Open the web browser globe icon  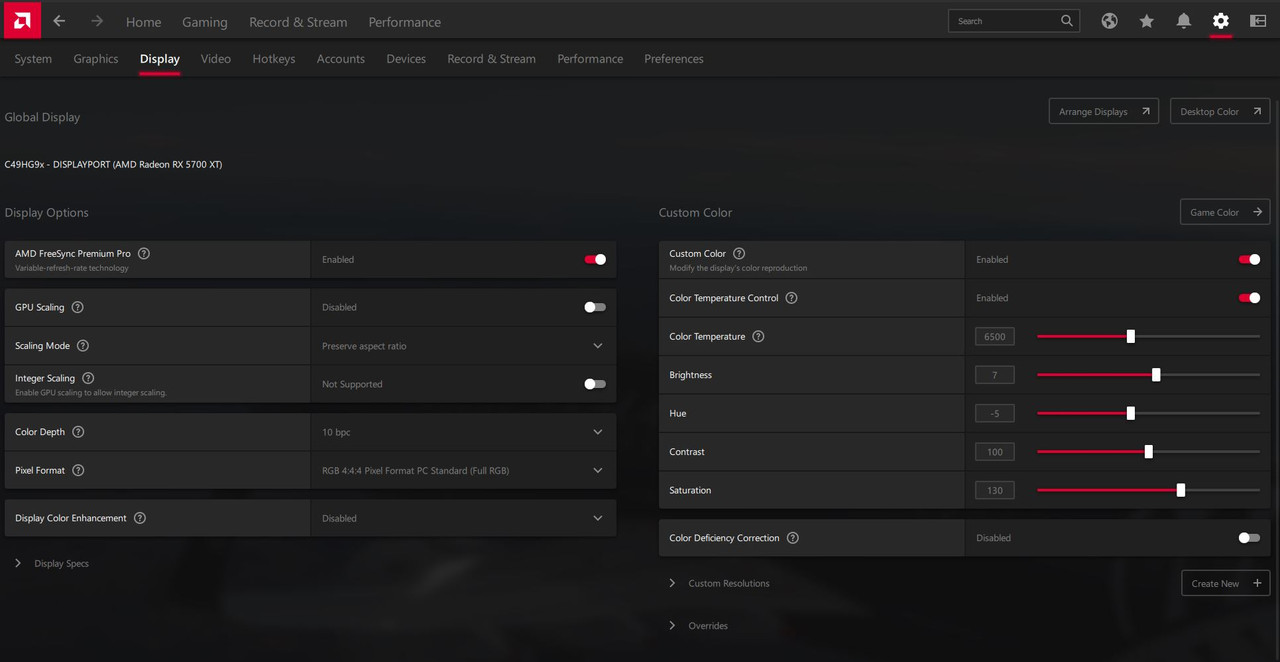(x=1109, y=21)
